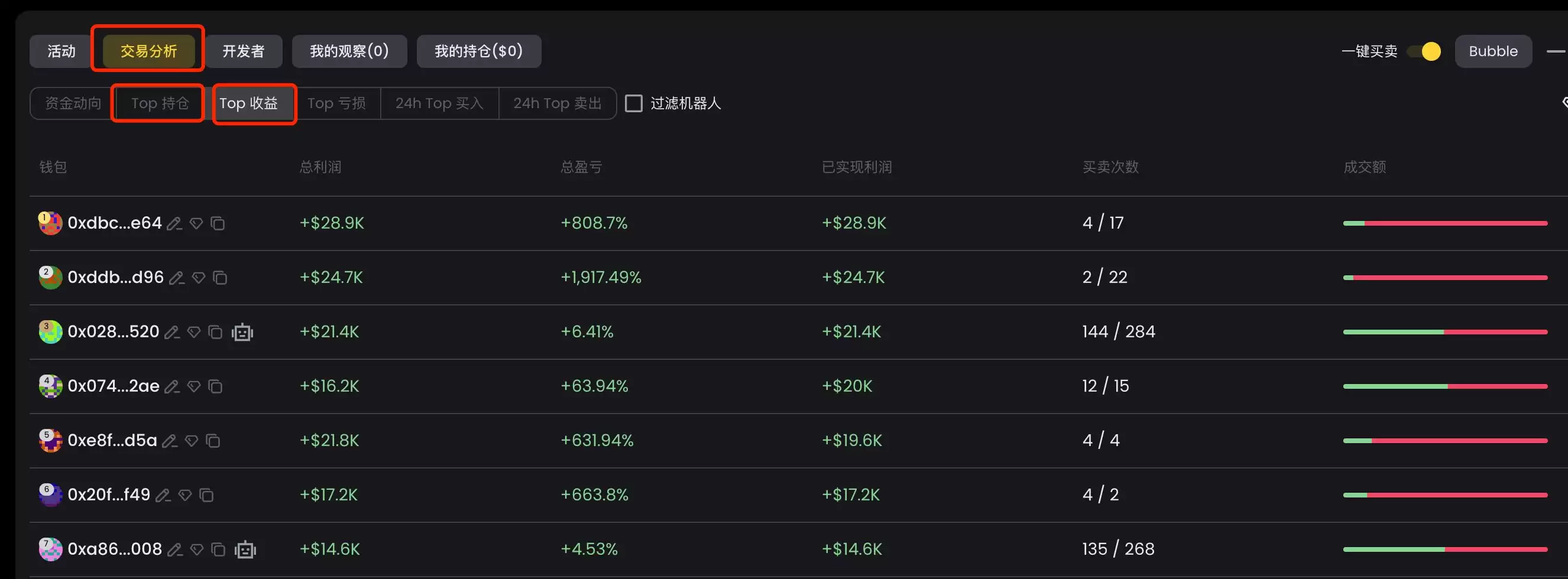Open remark editor for wallet 0x074...2ae

click(171, 386)
